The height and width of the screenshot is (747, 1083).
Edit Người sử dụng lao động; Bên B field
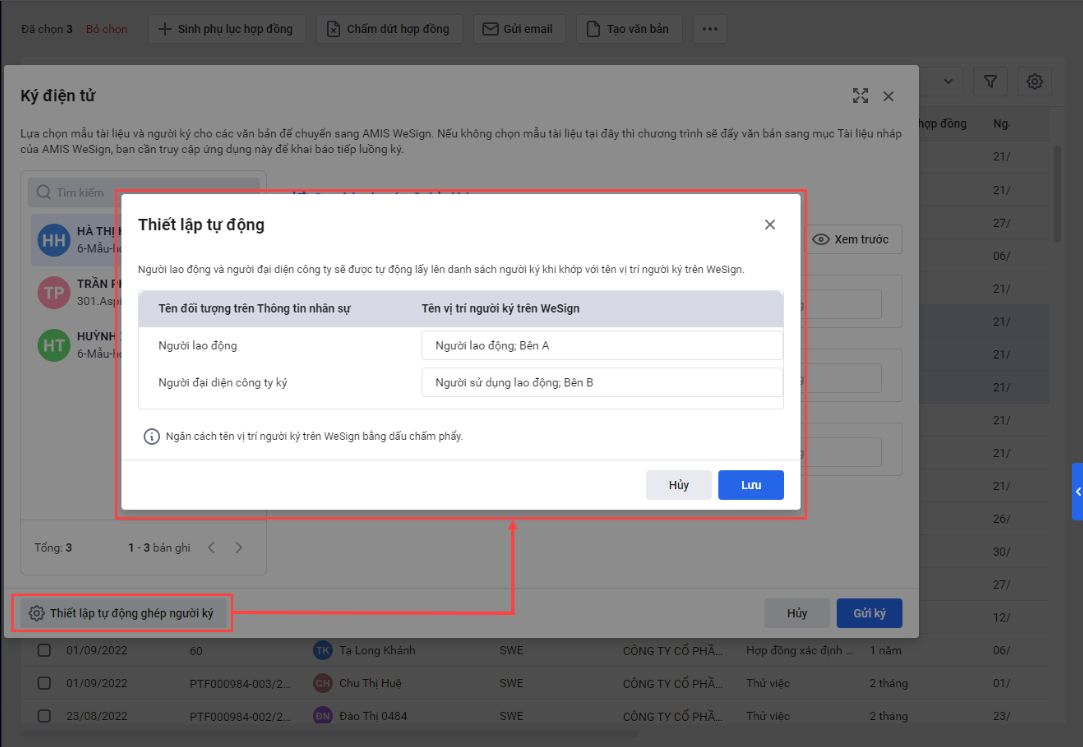click(602, 382)
